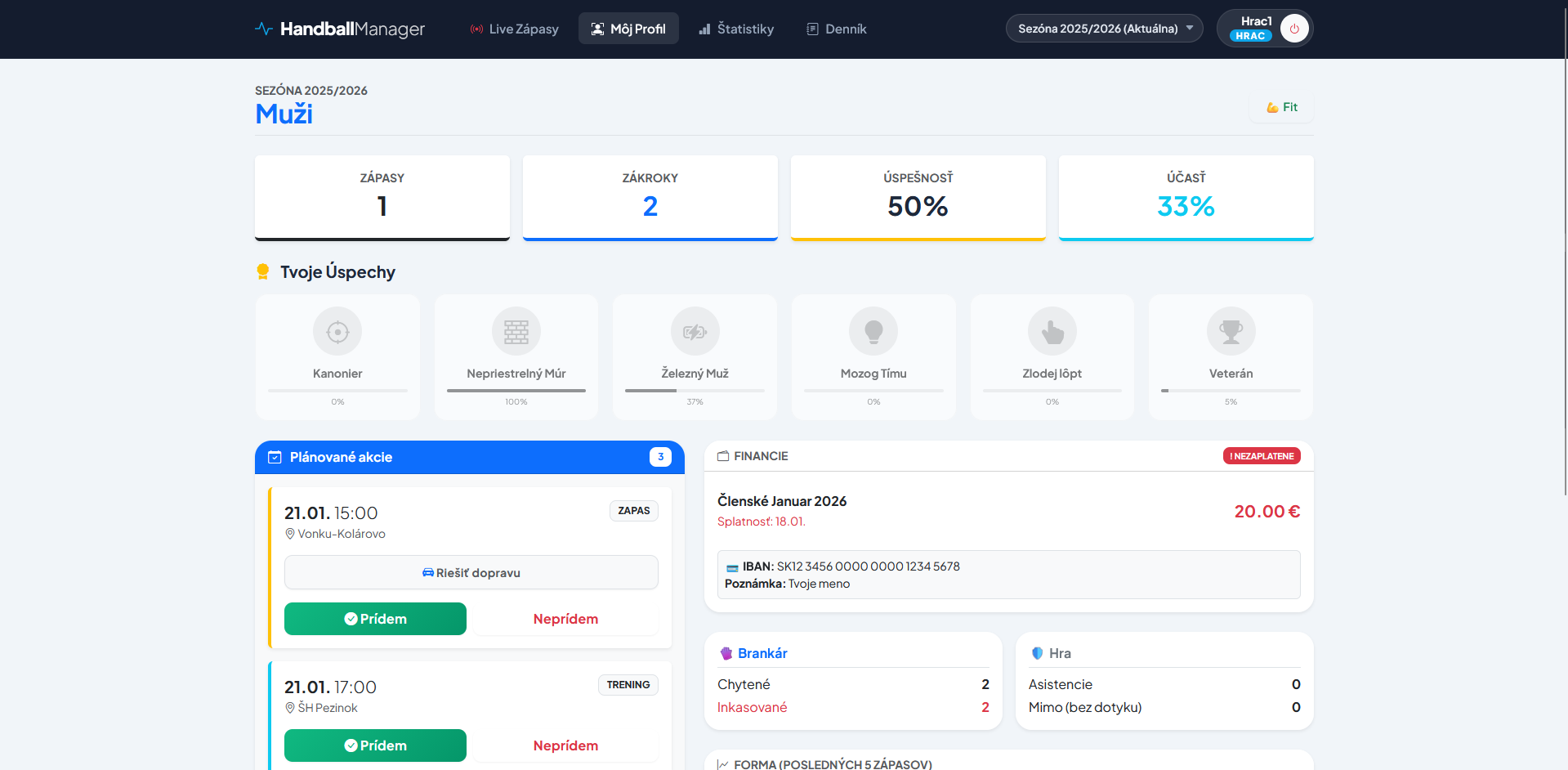Click the HandballManager logo pulse icon

(x=264, y=29)
